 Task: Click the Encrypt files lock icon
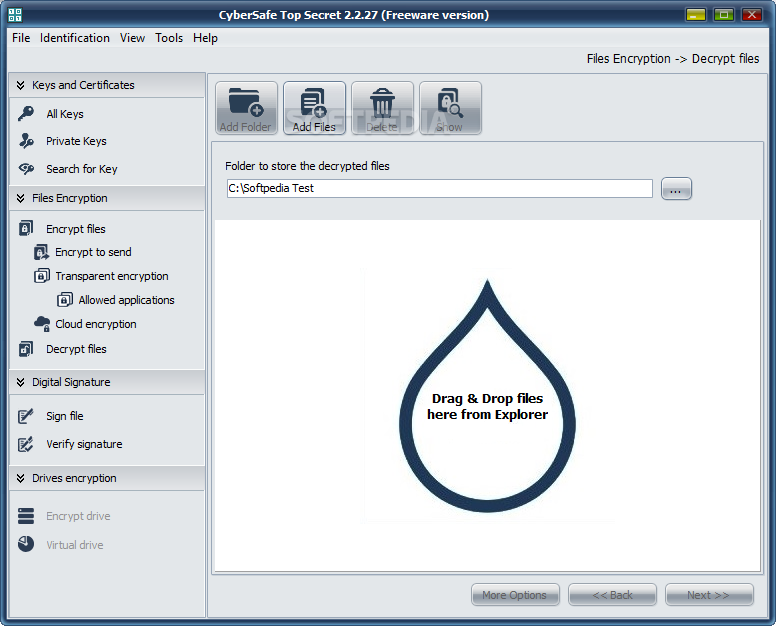pos(26,228)
